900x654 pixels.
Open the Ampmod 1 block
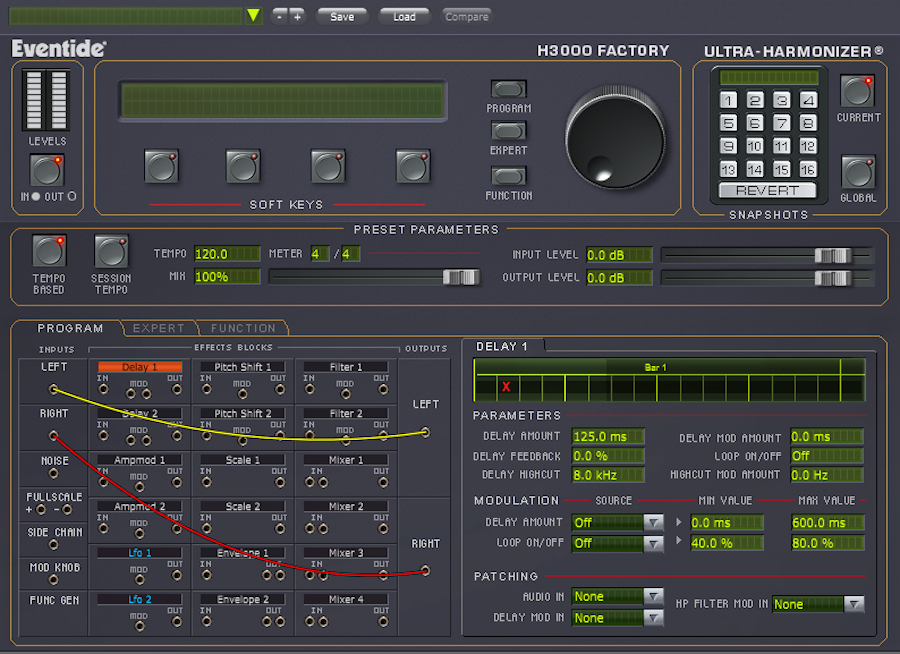point(139,460)
